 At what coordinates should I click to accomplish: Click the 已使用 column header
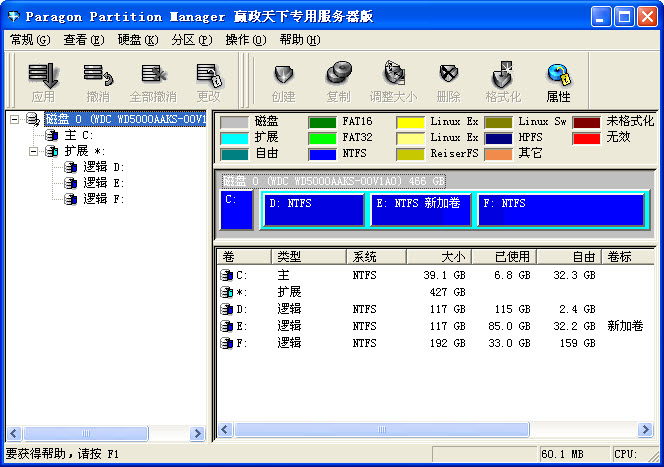tap(503, 257)
